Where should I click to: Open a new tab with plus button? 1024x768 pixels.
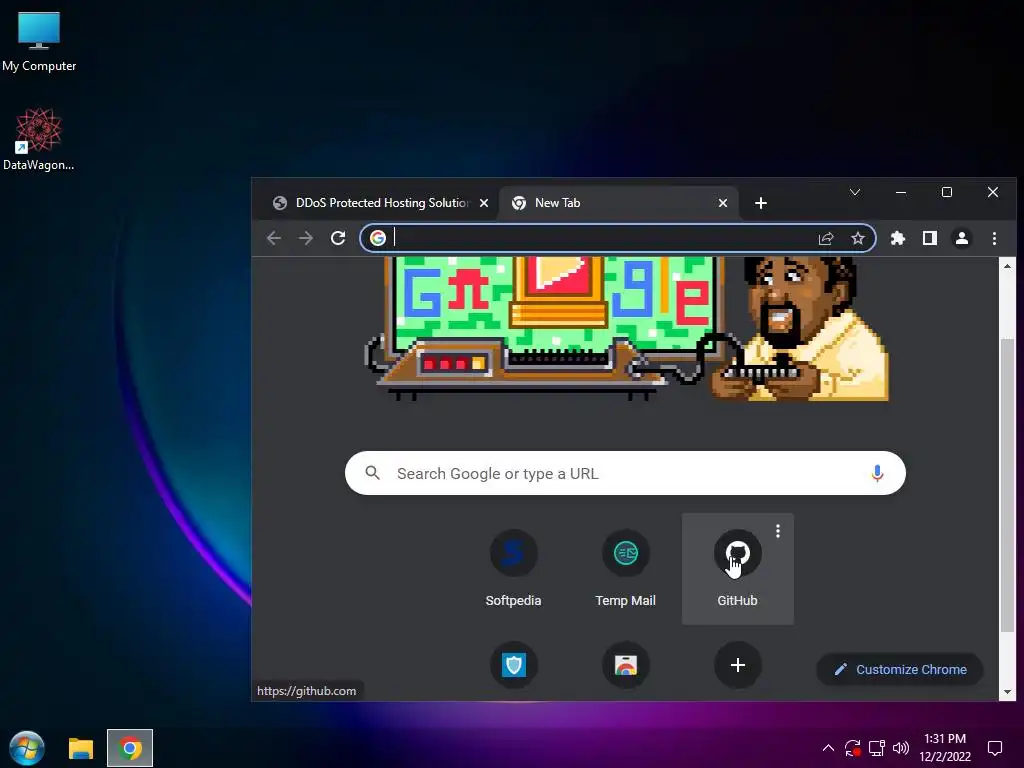760,203
